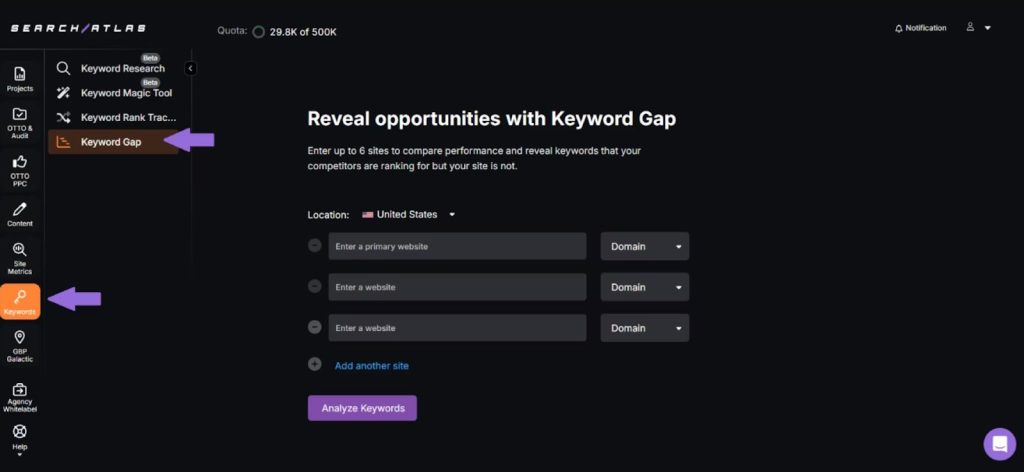This screenshot has width=1024, height=472.
Task: Open the Content pencil icon
Action: 20,214
